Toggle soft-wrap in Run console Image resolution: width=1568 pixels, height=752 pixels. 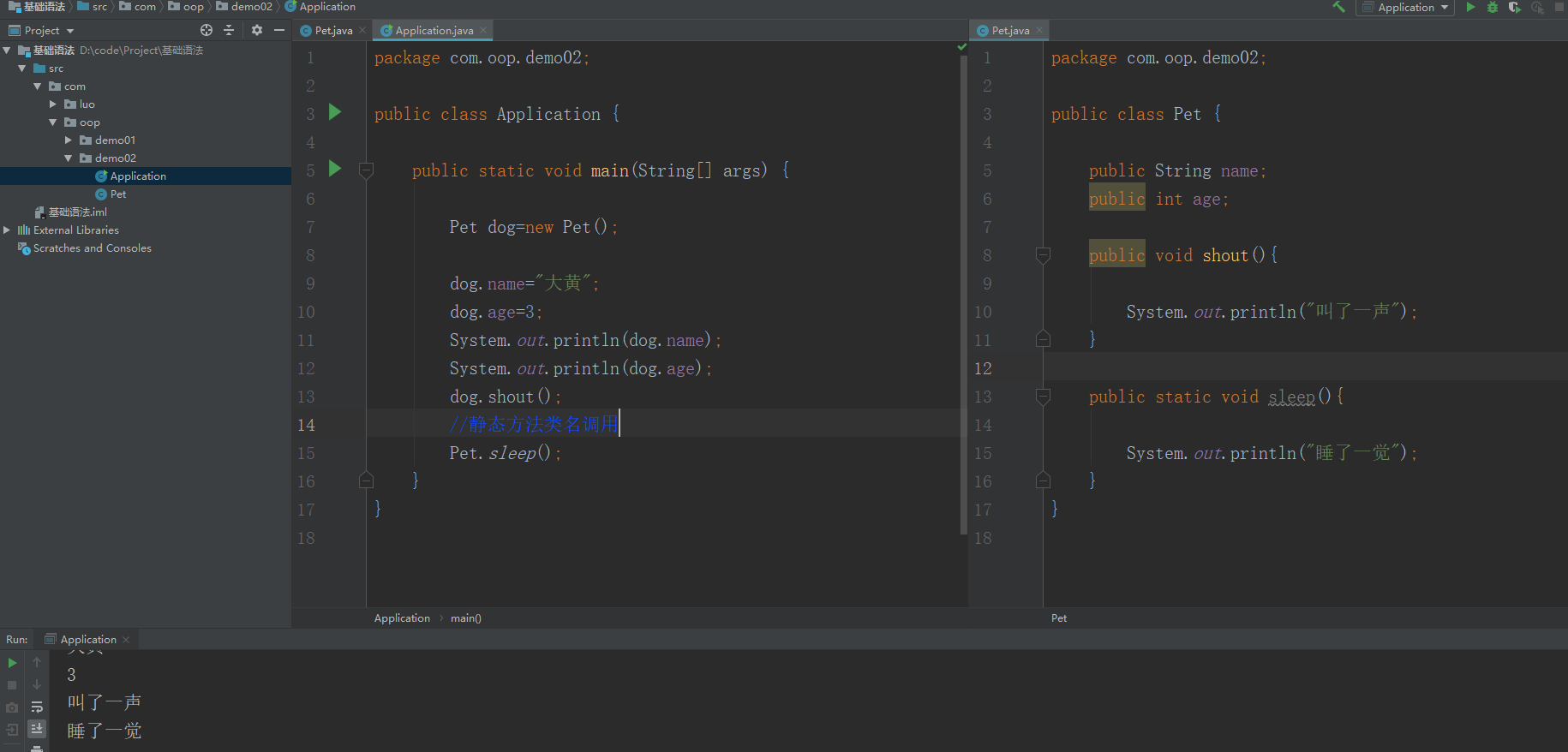[37, 707]
